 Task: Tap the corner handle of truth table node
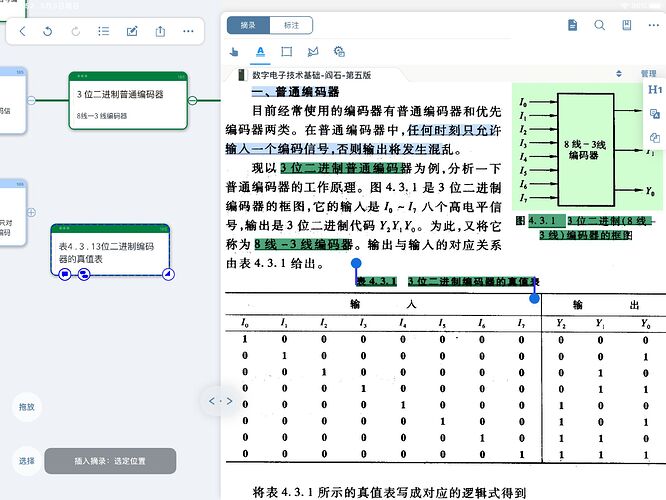(x=168, y=274)
